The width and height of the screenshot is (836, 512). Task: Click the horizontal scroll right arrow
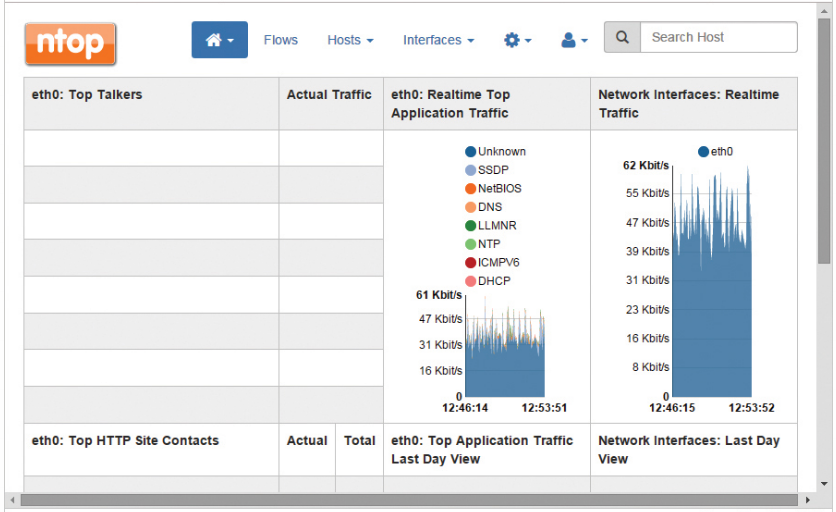click(x=808, y=499)
